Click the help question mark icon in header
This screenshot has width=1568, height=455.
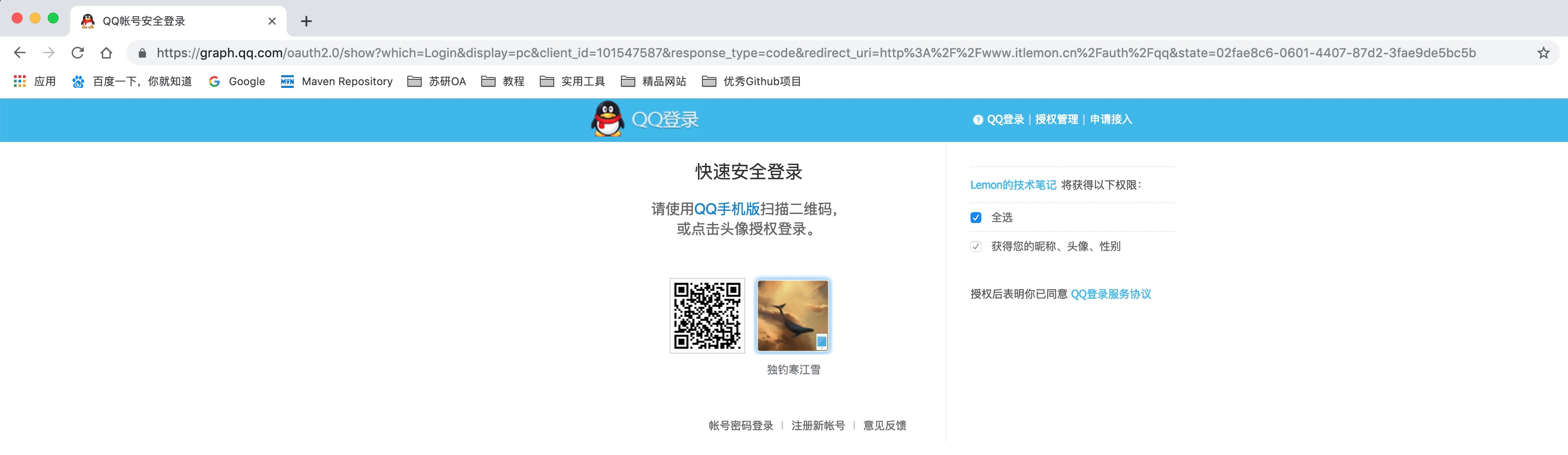978,120
